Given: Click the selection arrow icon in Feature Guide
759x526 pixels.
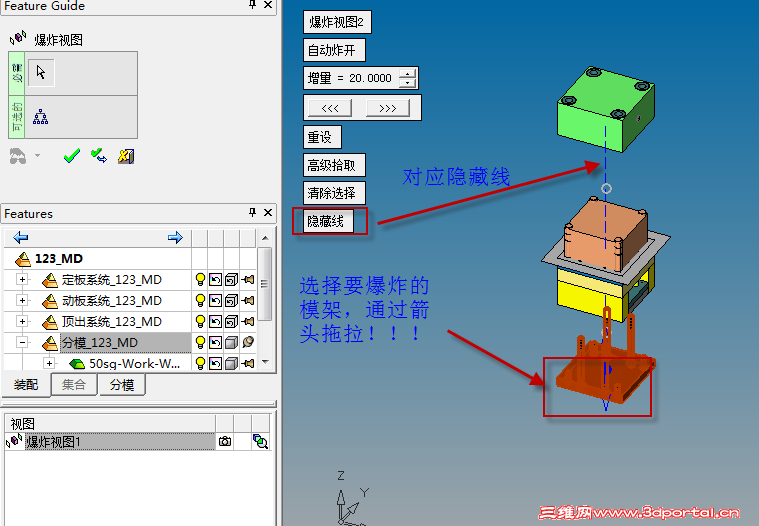Looking at the screenshot, I should tap(41, 73).
